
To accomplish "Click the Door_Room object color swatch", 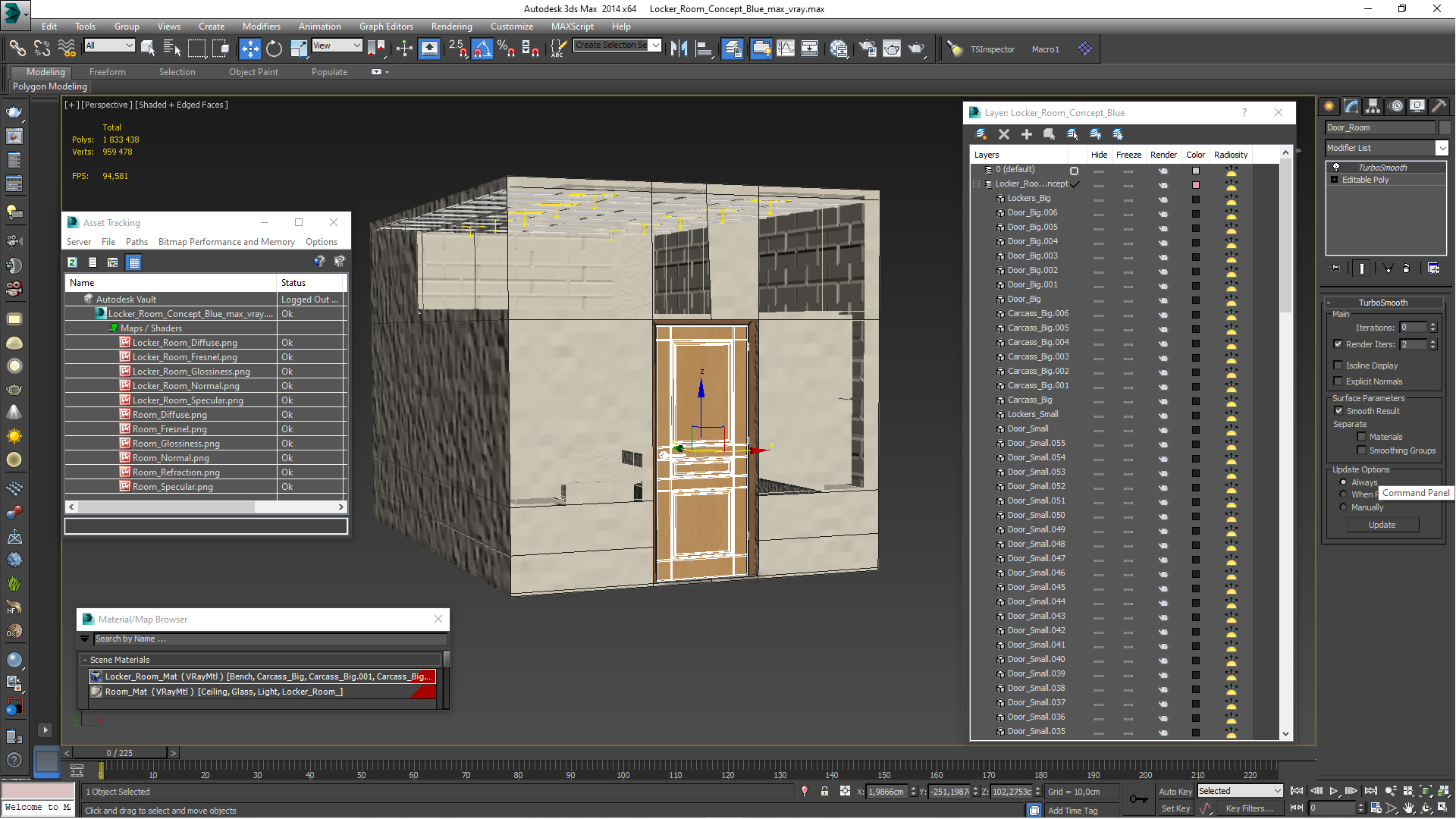I will pyautogui.click(x=1445, y=127).
